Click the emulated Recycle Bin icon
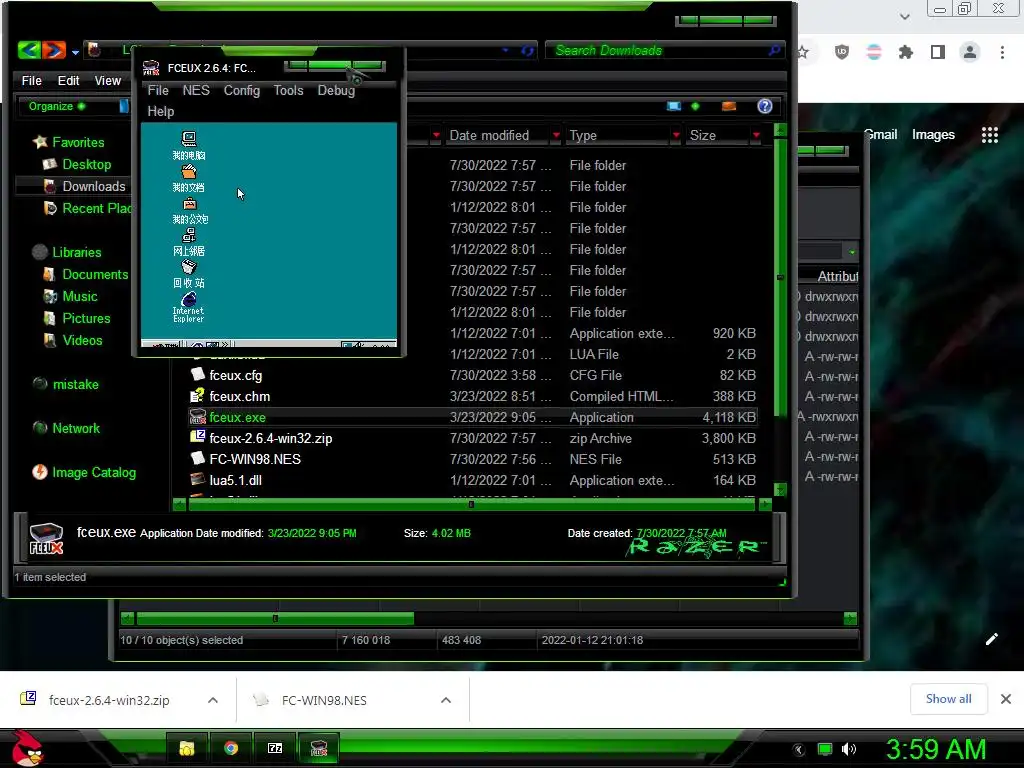This screenshot has height=768, width=1024. tap(189, 274)
